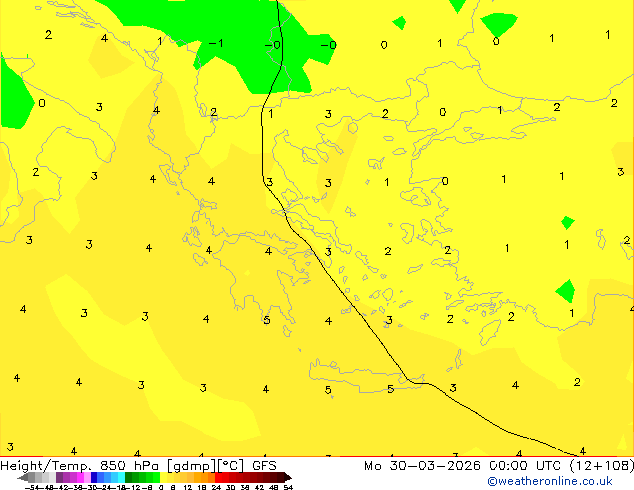Click the [°C] unit label

click(231, 466)
